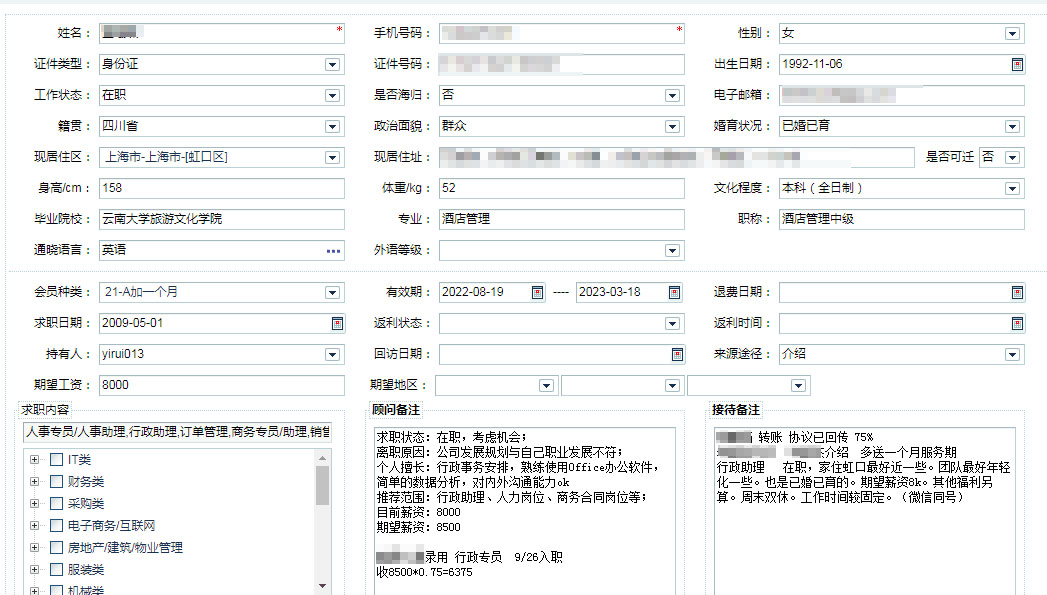Click the 期望工资 field showing 8000

click(x=222, y=385)
